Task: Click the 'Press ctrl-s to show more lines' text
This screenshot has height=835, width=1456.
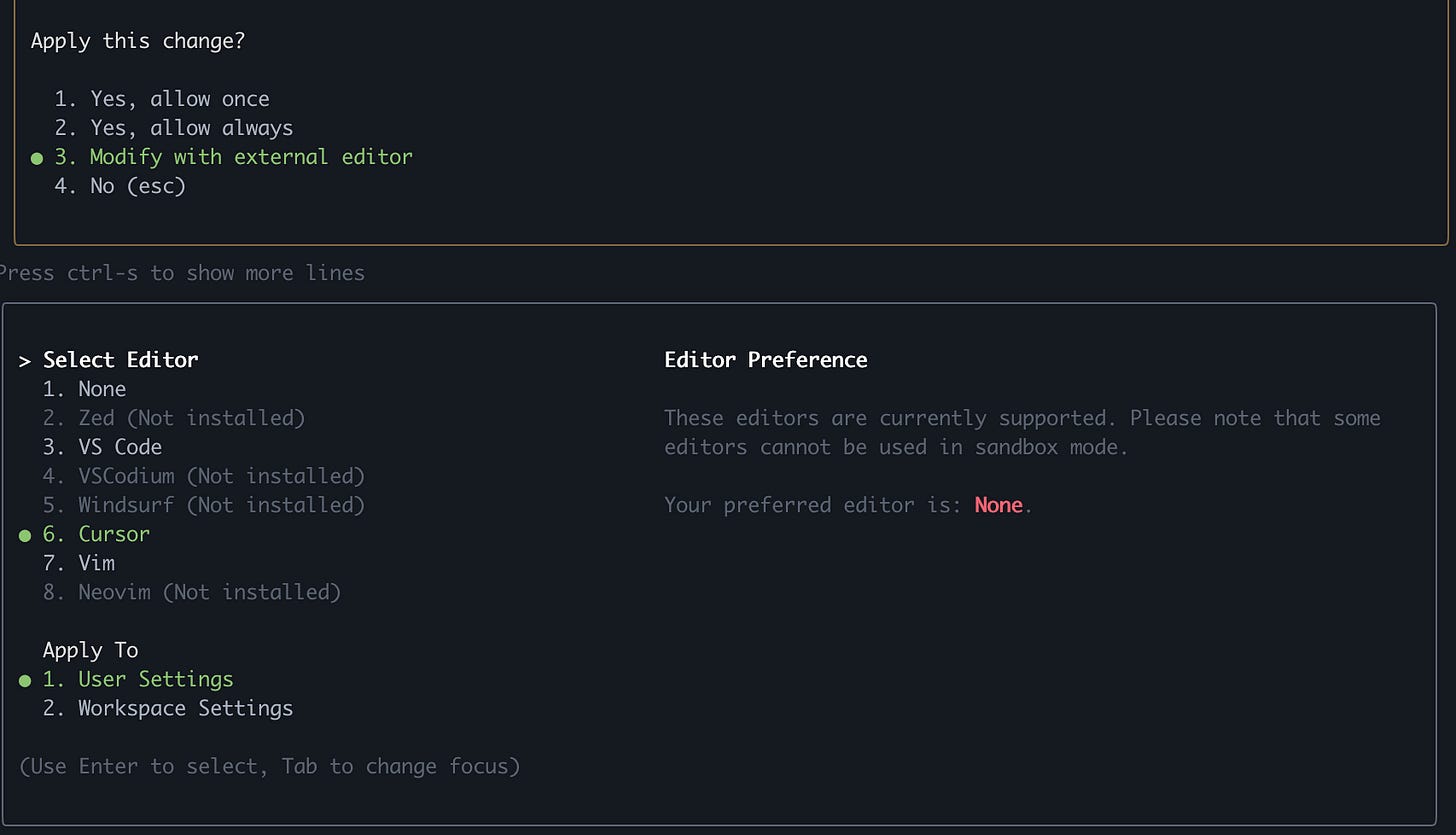Action: [x=182, y=272]
